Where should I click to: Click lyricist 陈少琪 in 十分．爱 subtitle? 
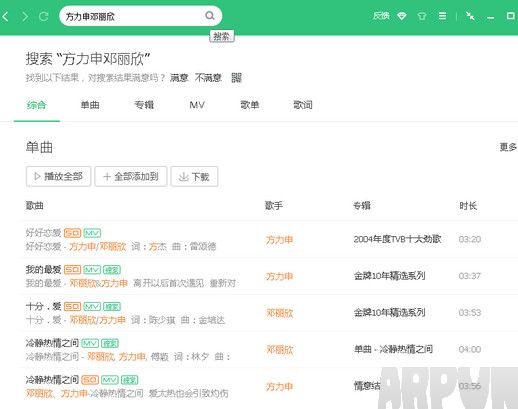pos(162,320)
